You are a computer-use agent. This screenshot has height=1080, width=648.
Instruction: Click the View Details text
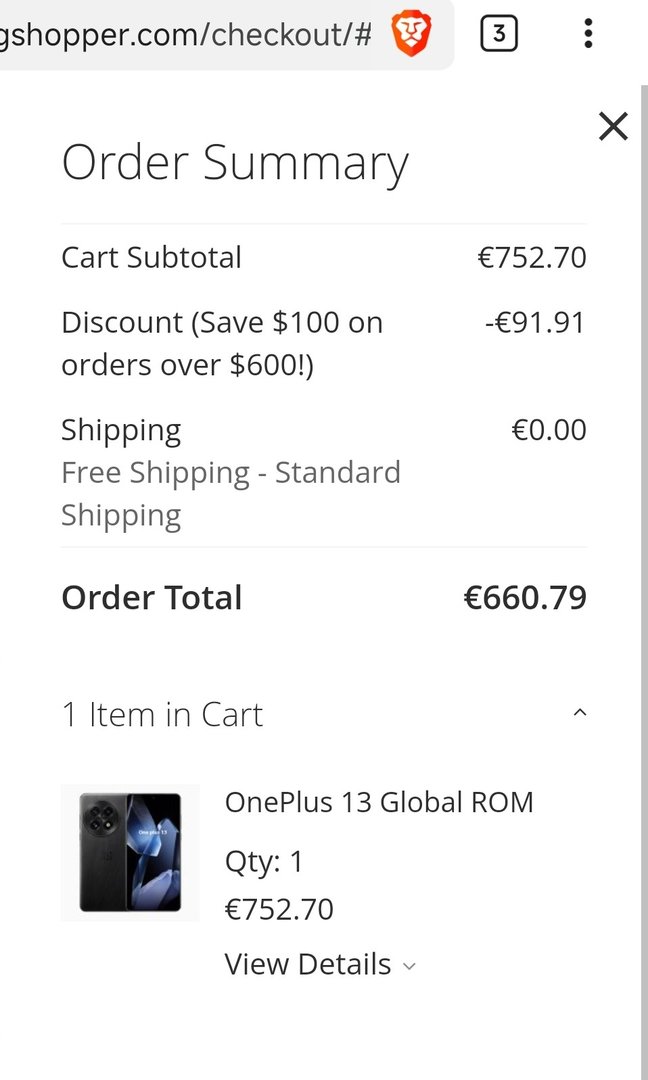pyautogui.click(x=308, y=964)
